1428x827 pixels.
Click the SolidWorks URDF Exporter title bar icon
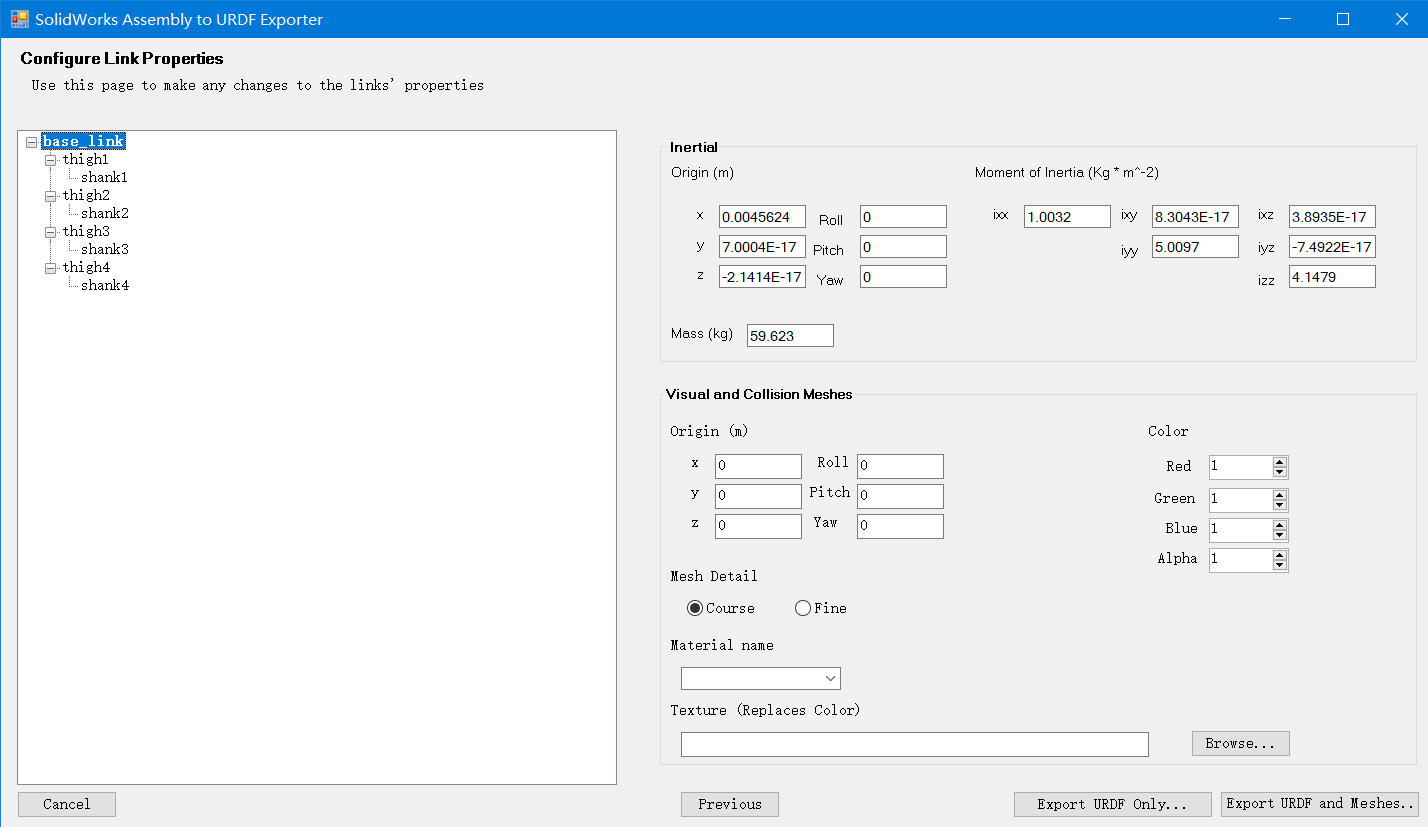point(20,19)
